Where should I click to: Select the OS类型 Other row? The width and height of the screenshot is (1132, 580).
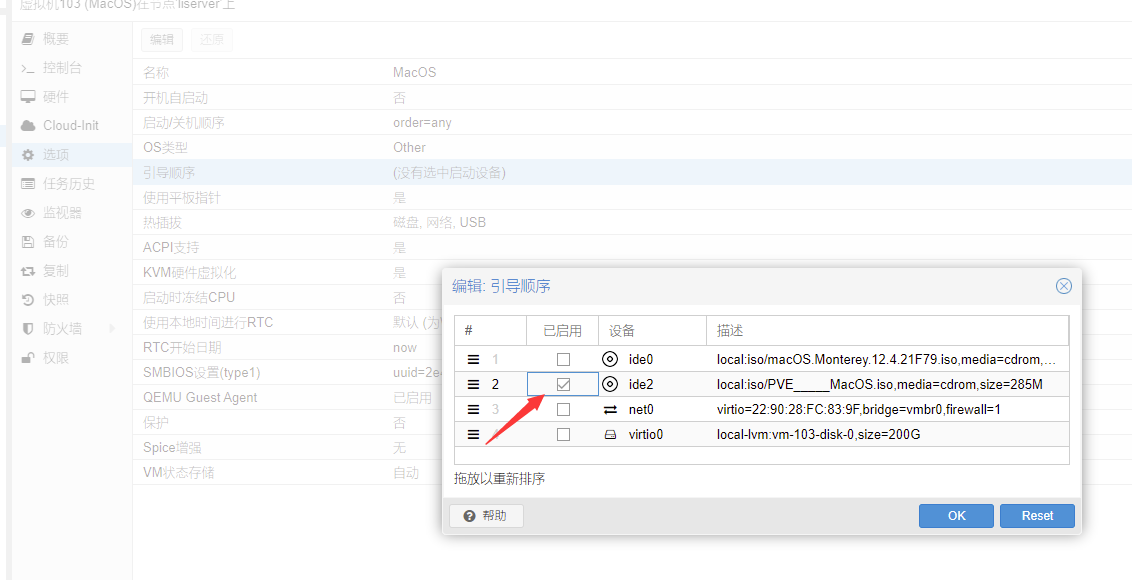tap(632, 147)
